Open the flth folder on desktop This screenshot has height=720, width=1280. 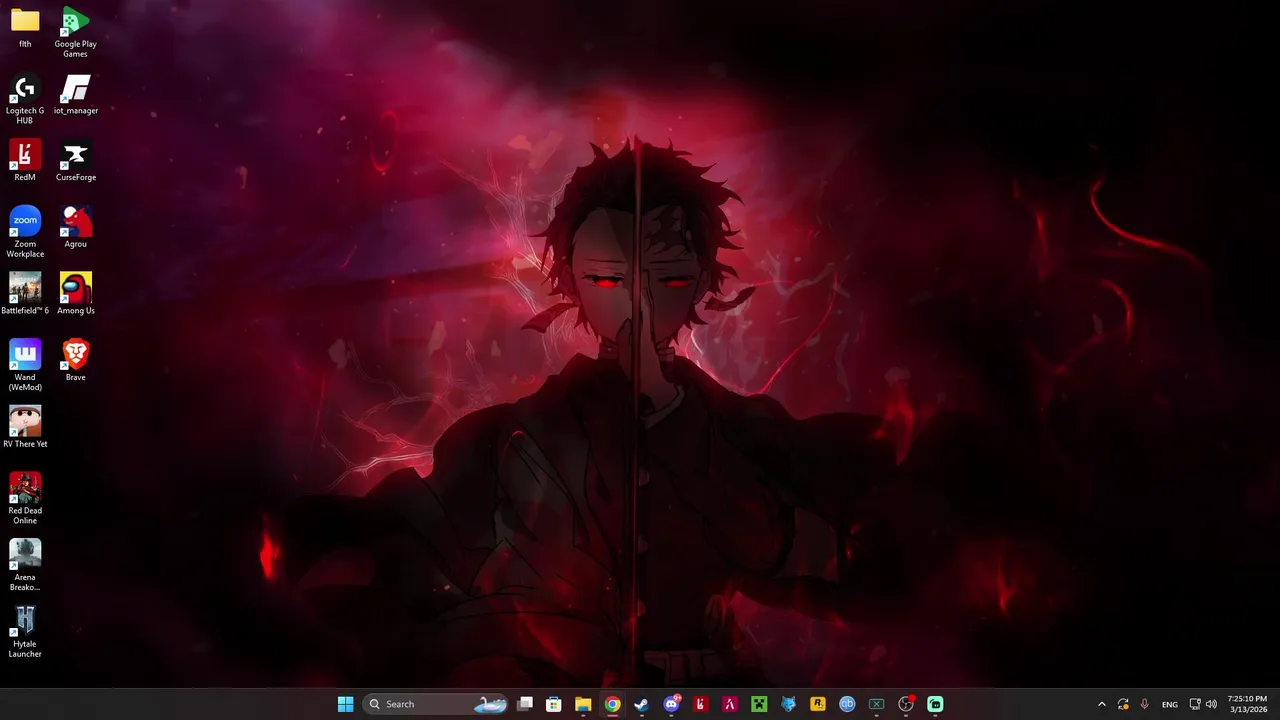pyautogui.click(x=25, y=27)
